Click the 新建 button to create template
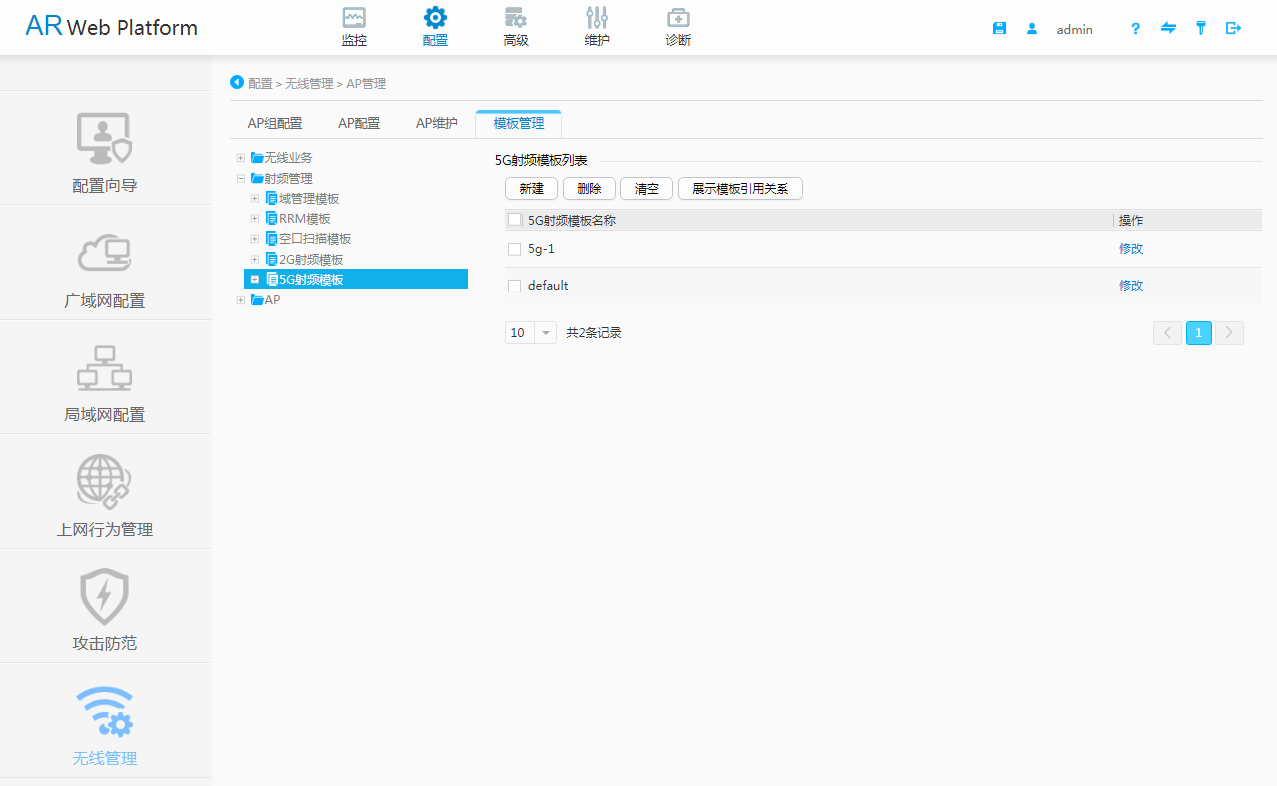Screen dimensions: 1277x786 tap(531, 188)
